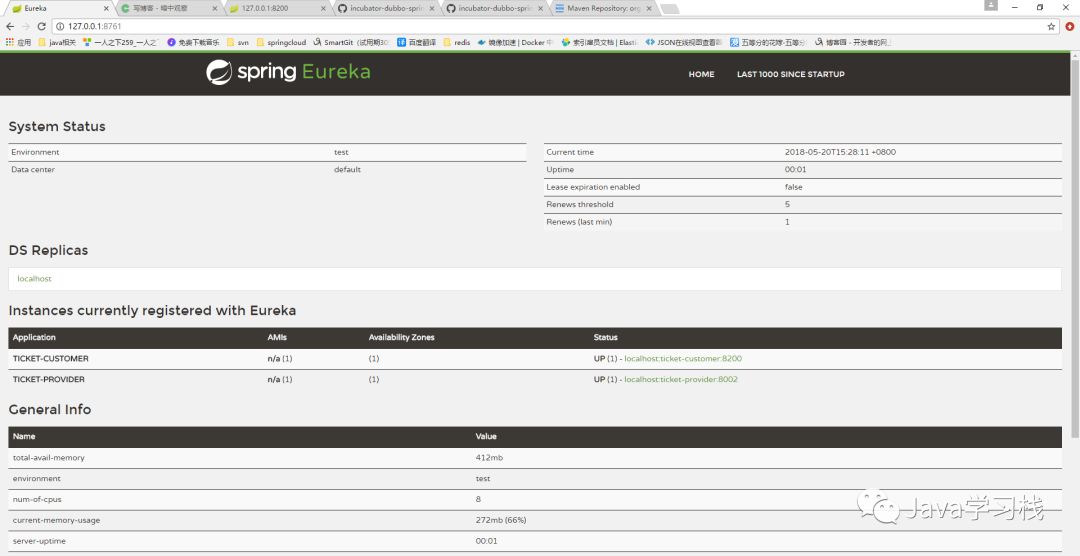This screenshot has height=556, width=1080.
Task: Click the 'Renews (last min)' row label
Action: [579, 222]
